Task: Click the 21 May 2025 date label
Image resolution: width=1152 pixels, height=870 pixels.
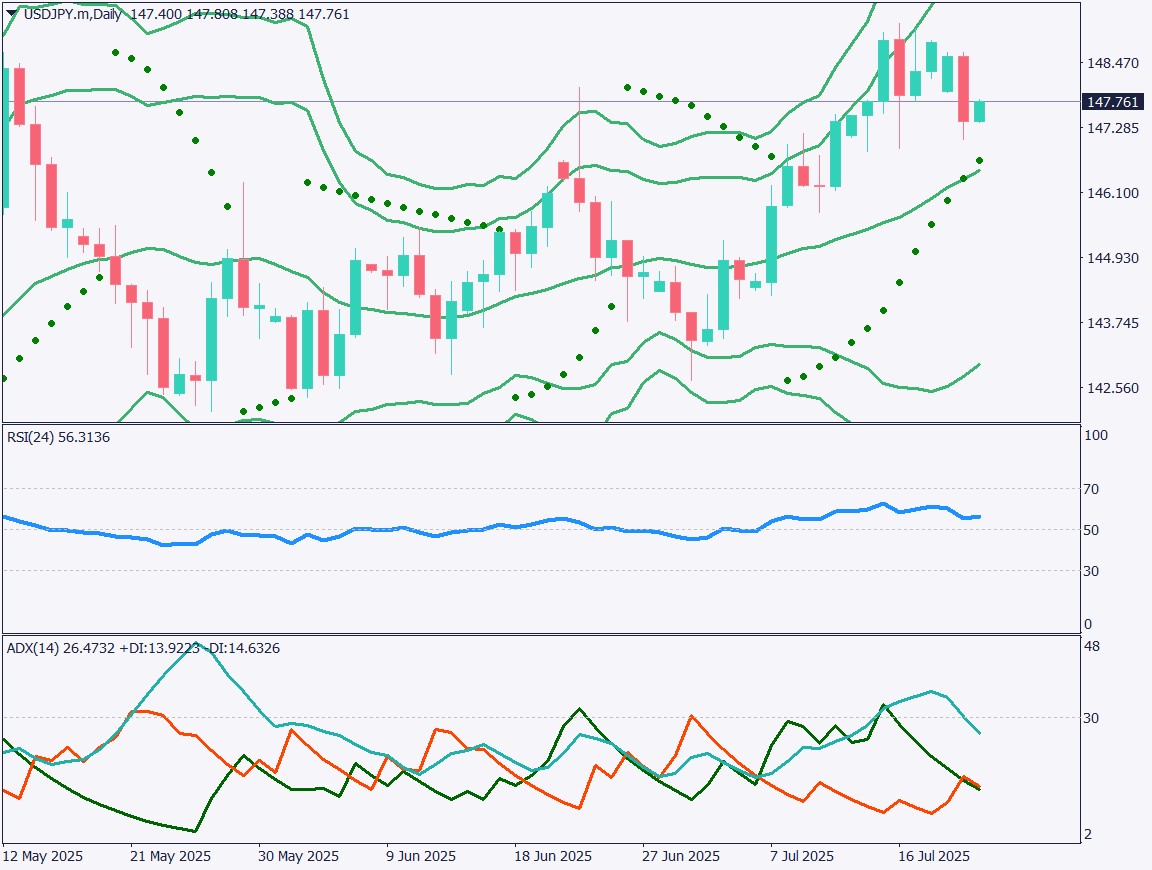Action: pyautogui.click(x=172, y=857)
